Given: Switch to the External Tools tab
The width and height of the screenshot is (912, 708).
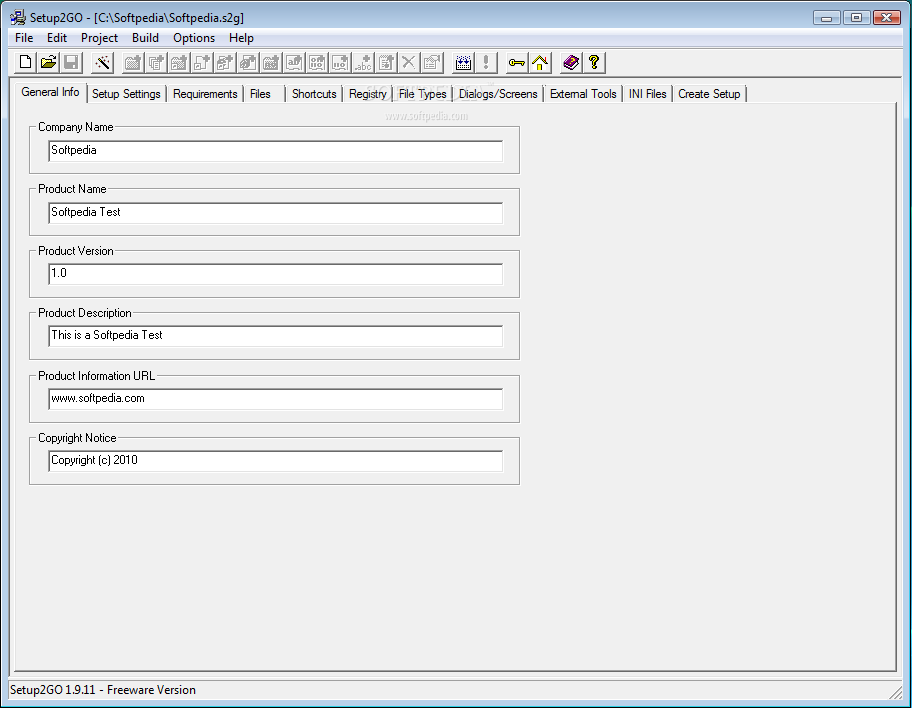Looking at the screenshot, I should click(583, 94).
